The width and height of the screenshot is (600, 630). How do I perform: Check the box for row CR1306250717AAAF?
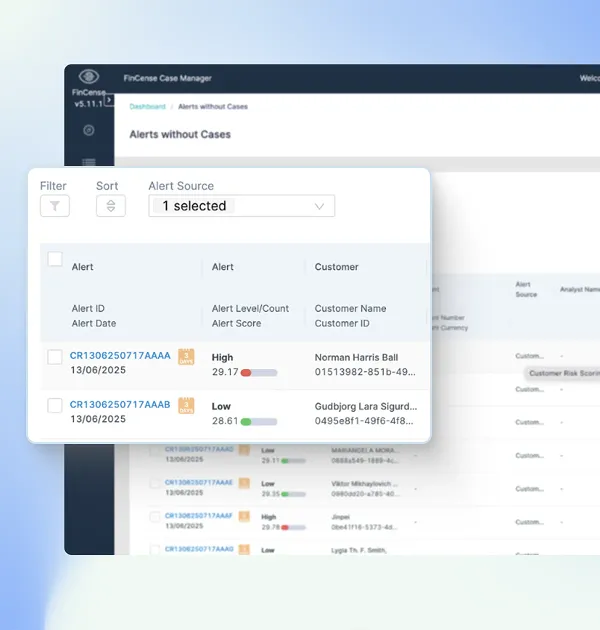155,517
